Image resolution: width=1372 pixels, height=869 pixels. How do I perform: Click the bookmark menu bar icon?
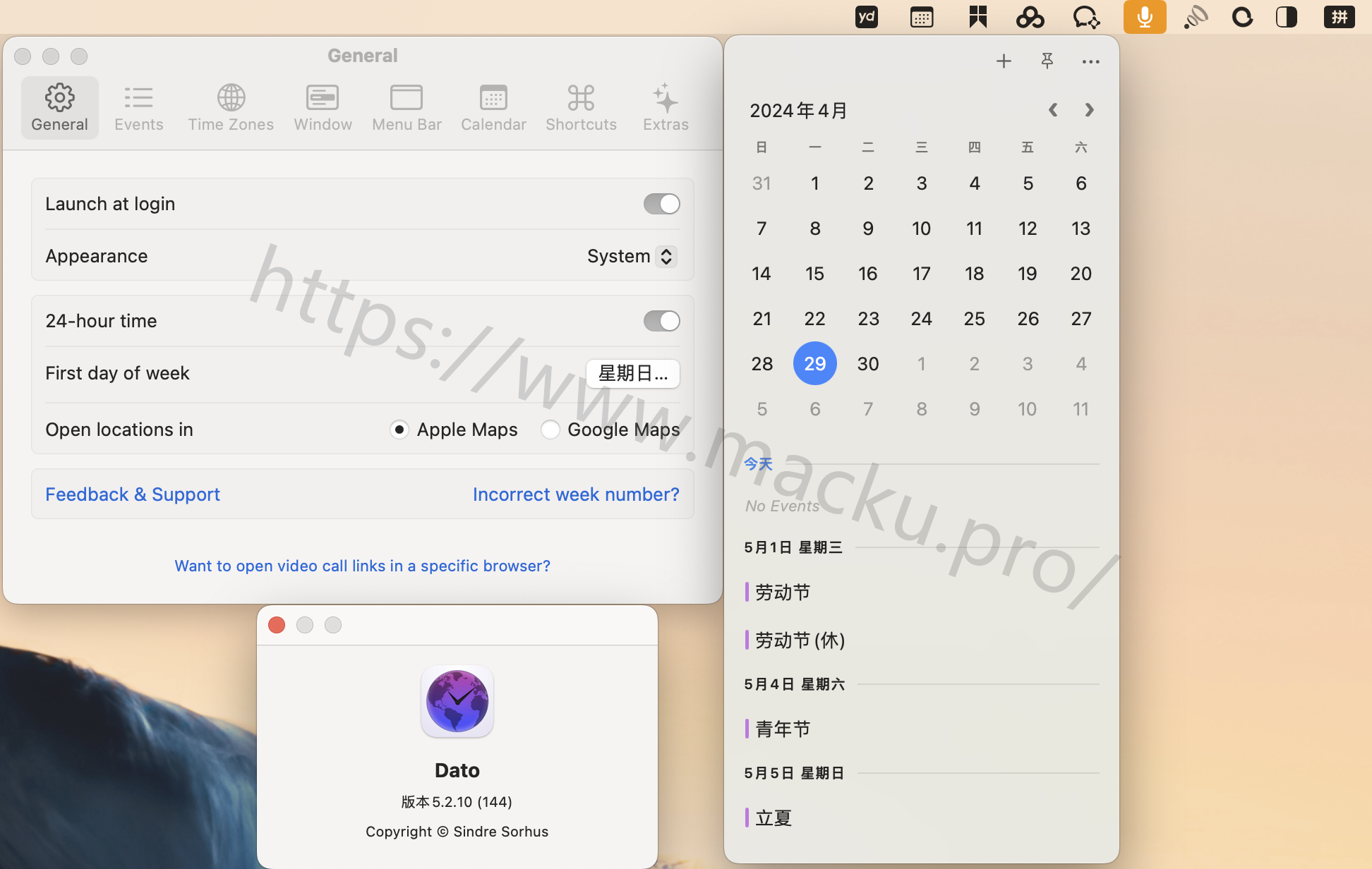(977, 17)
